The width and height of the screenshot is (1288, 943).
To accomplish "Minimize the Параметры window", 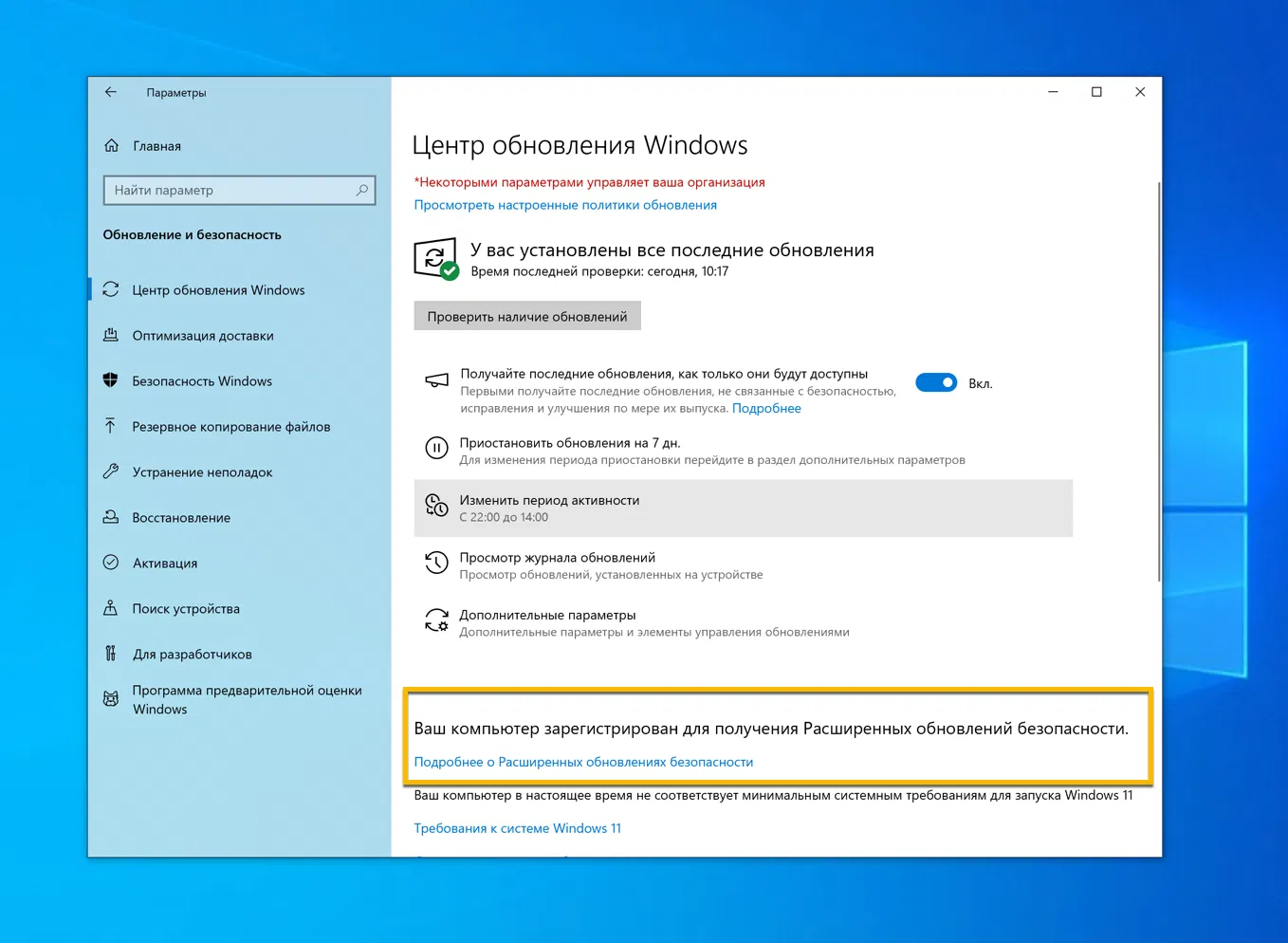I will (x=1053, y=92).
